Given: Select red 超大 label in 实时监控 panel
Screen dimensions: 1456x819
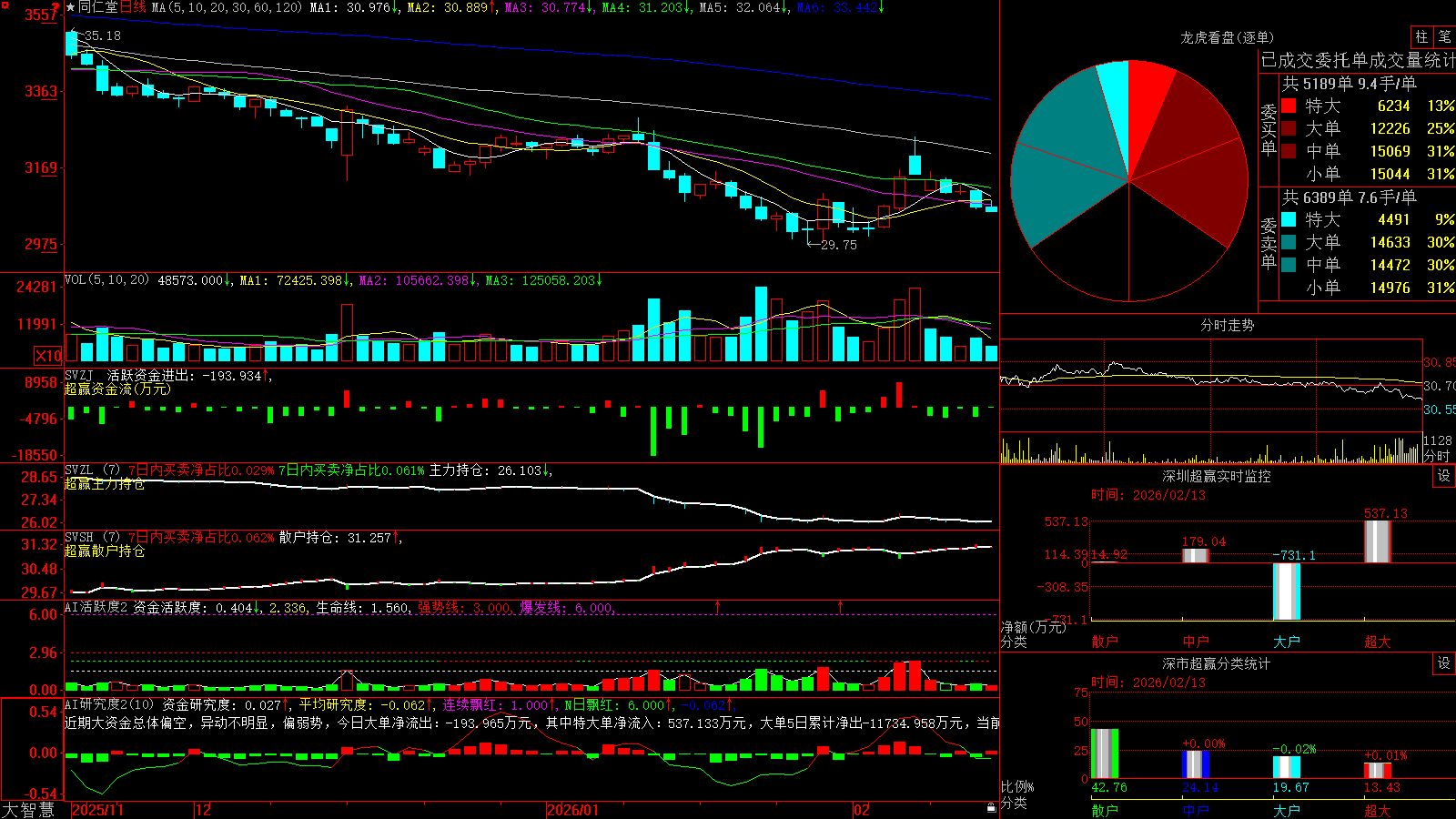Looking at the screenshot, I should (1378, 642).
